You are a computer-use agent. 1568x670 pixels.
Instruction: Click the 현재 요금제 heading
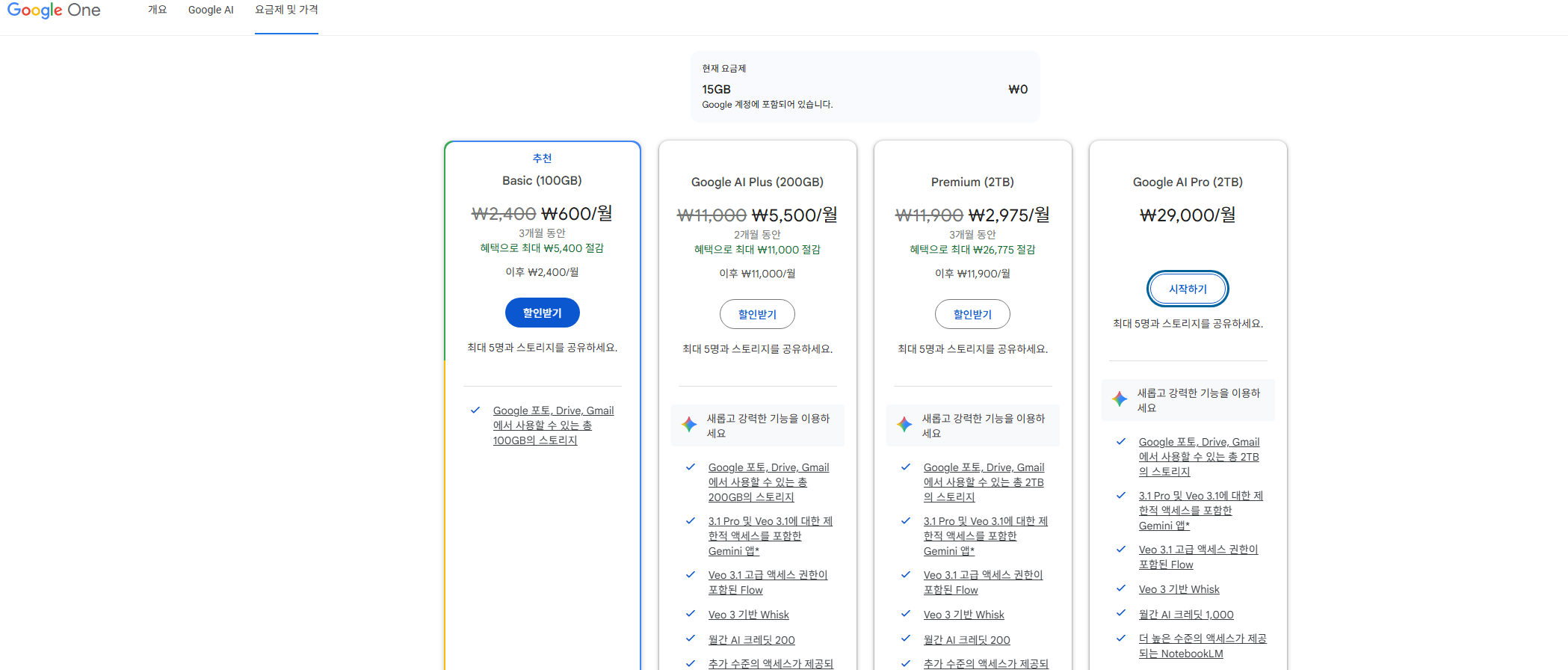click(x=723, y=68)
